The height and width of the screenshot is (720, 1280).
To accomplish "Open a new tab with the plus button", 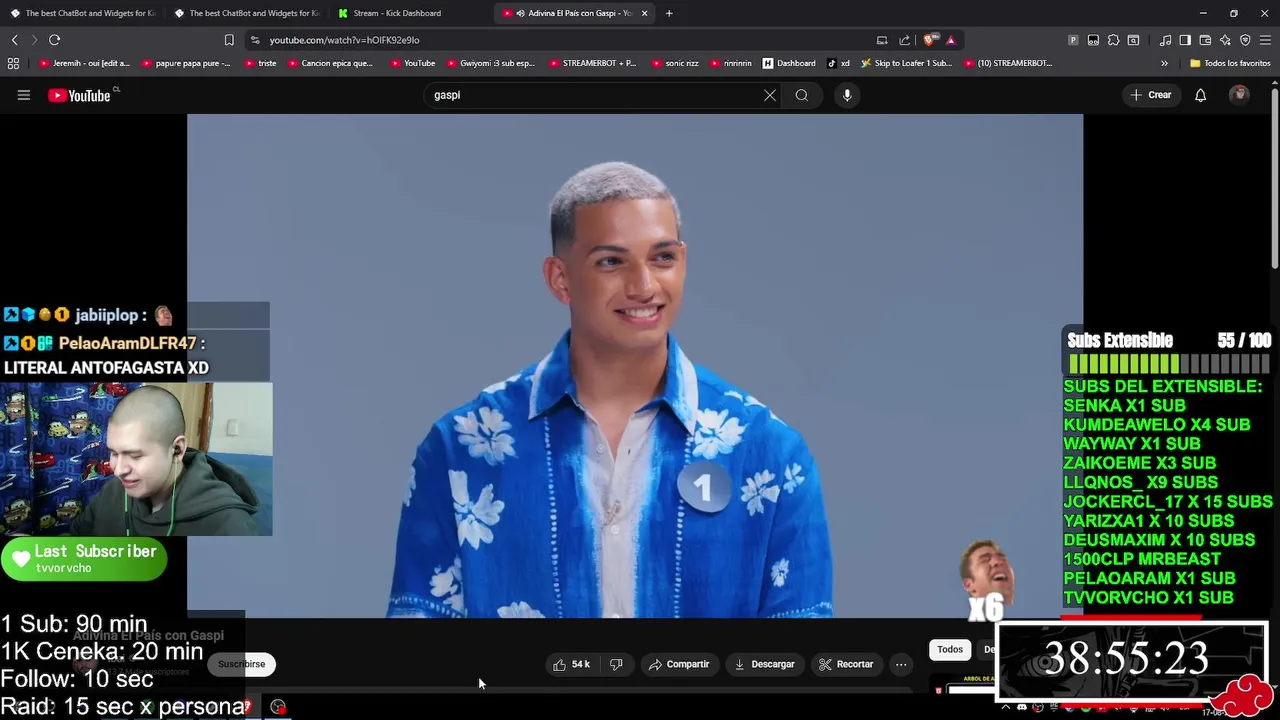I will click(x=669, y=13).
